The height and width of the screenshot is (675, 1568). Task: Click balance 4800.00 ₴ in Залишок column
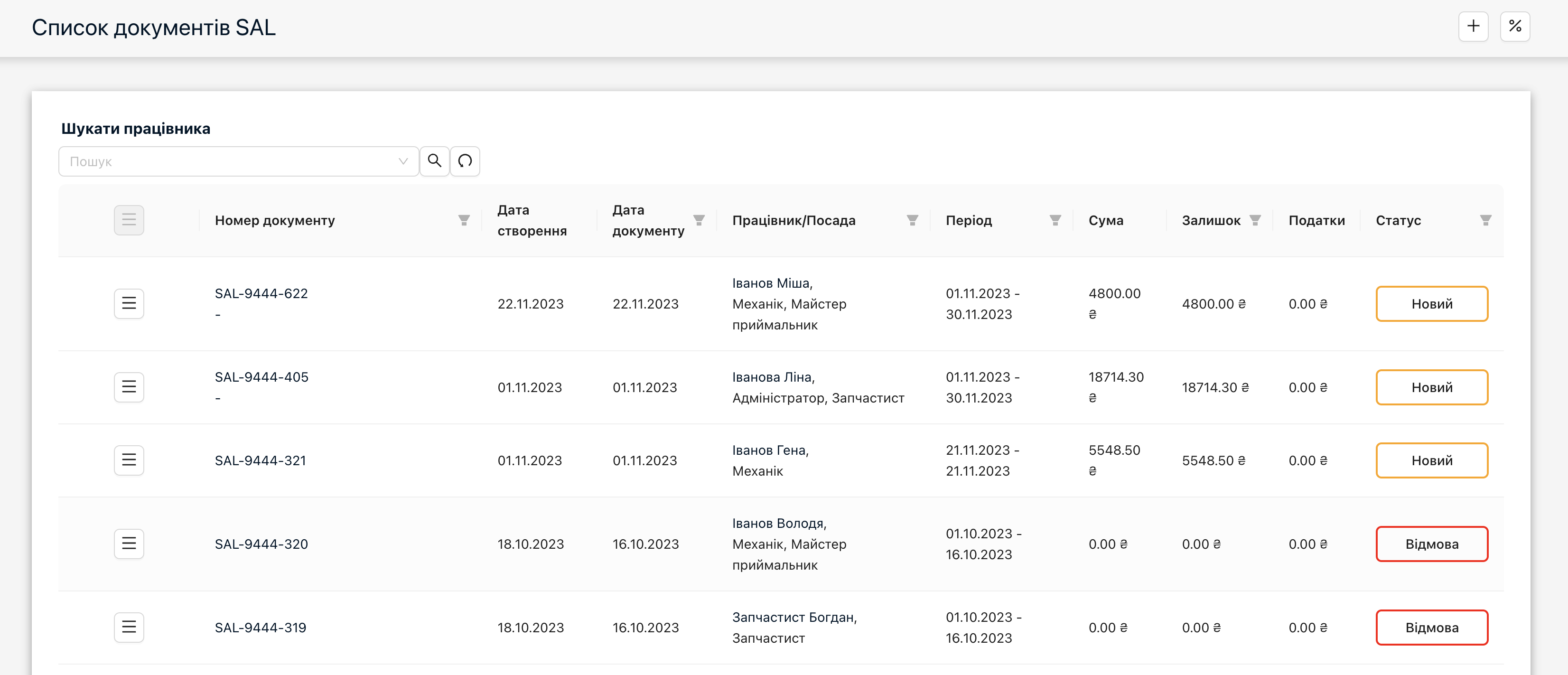pos(1213,304)
